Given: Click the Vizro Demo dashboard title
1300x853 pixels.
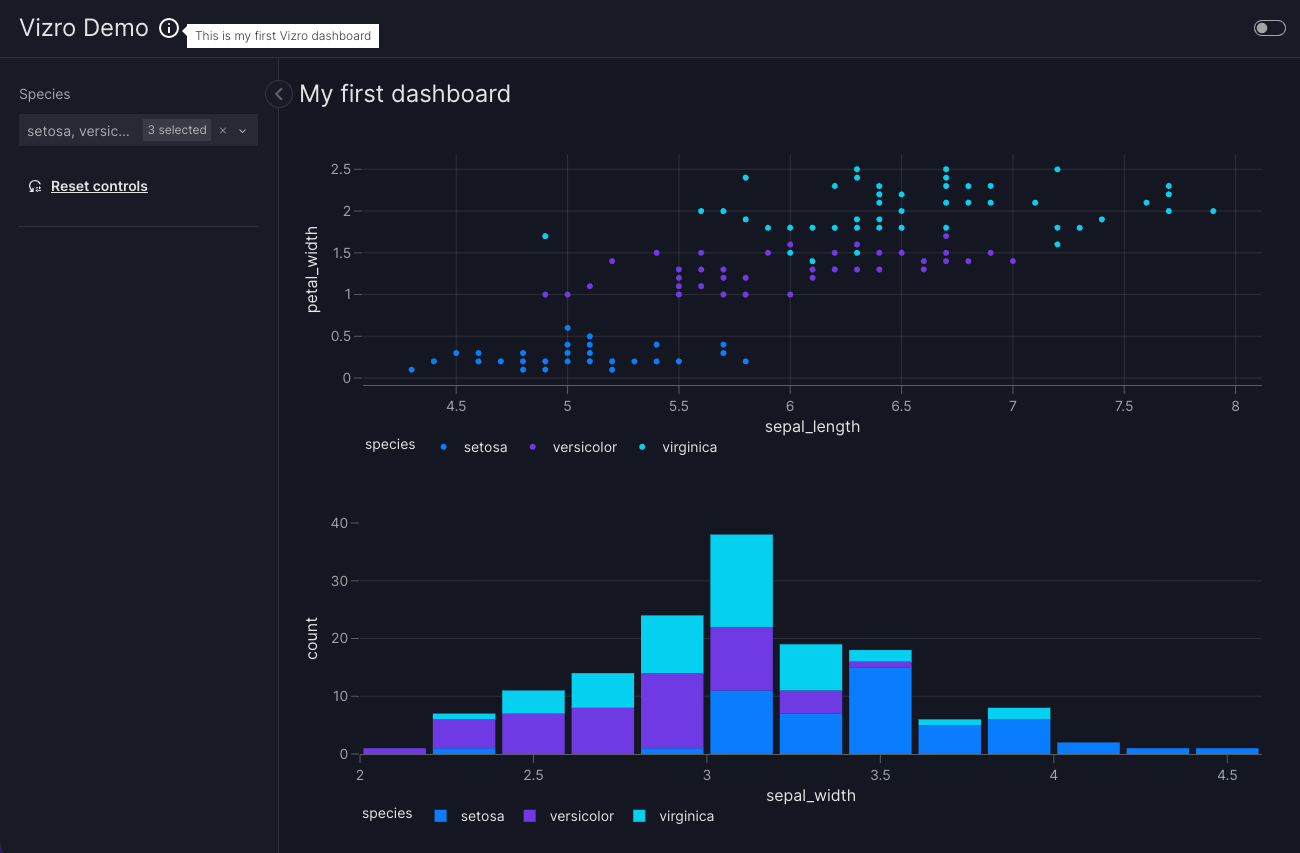Looking at the screenshot, I should pos(84,28).
